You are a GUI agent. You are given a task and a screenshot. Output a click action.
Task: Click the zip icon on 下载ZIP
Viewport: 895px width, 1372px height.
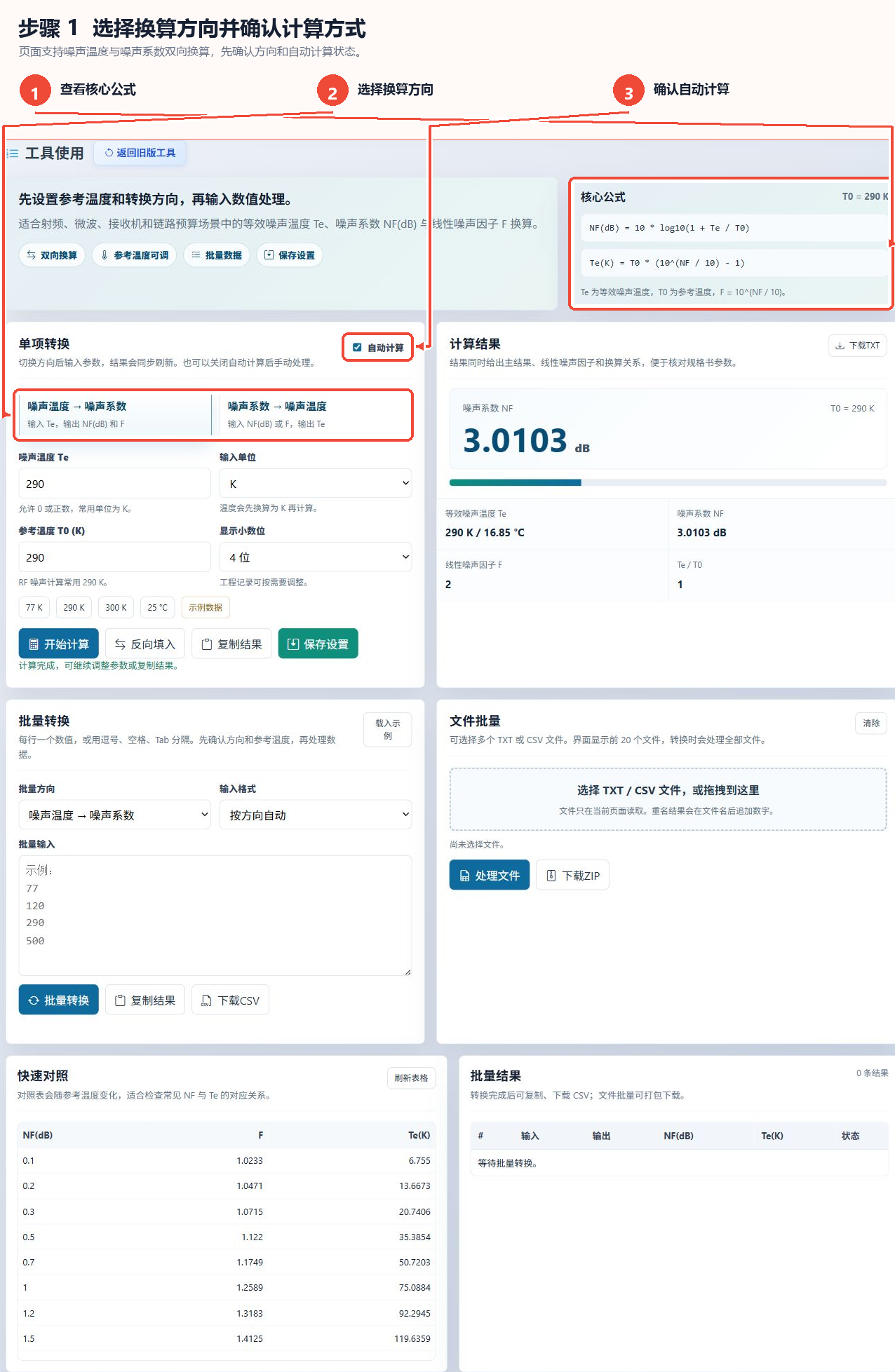click(551, 876)
